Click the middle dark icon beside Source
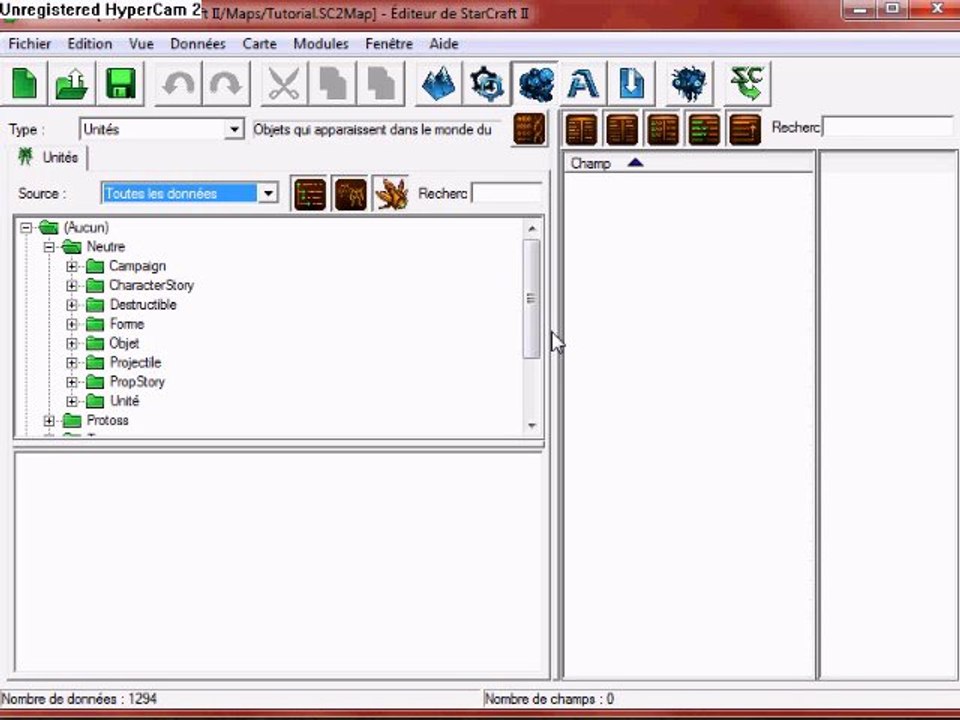 point(351,194)
